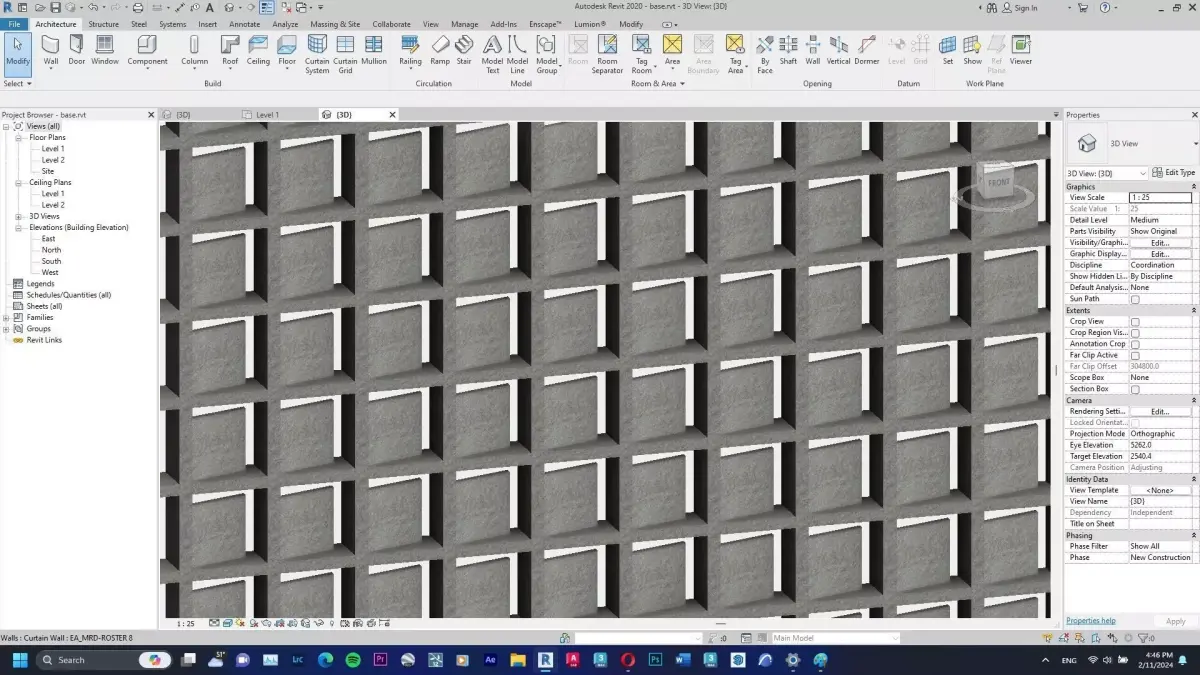The width and height of the screenshot is (1200, 675).
Task: Choose the Curtain Grid tool
Action: 345,54
